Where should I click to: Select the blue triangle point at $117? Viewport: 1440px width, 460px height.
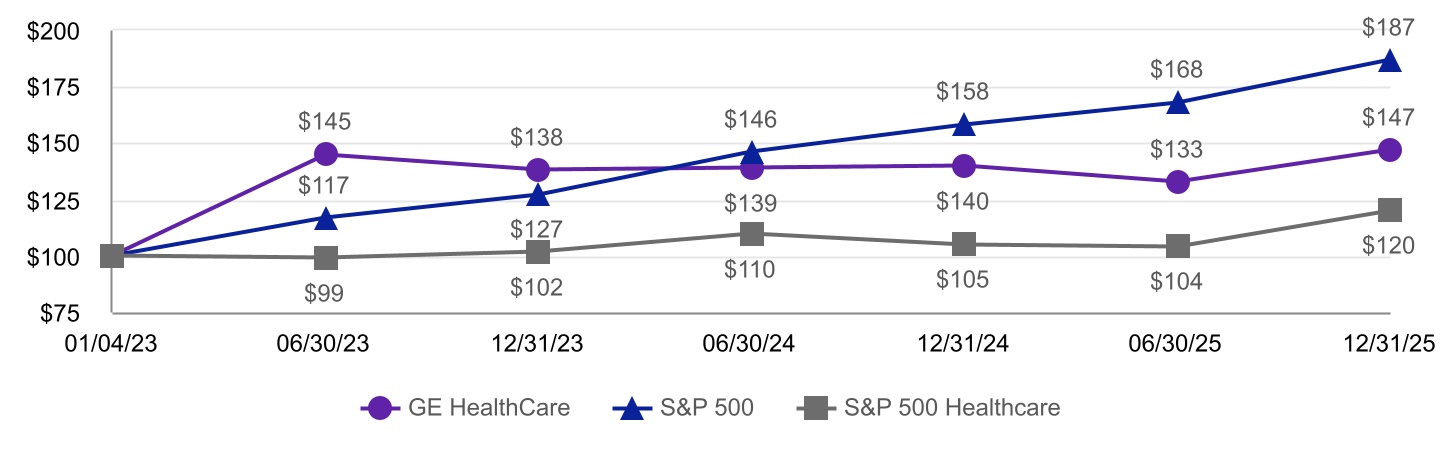[x=325, y=218]
